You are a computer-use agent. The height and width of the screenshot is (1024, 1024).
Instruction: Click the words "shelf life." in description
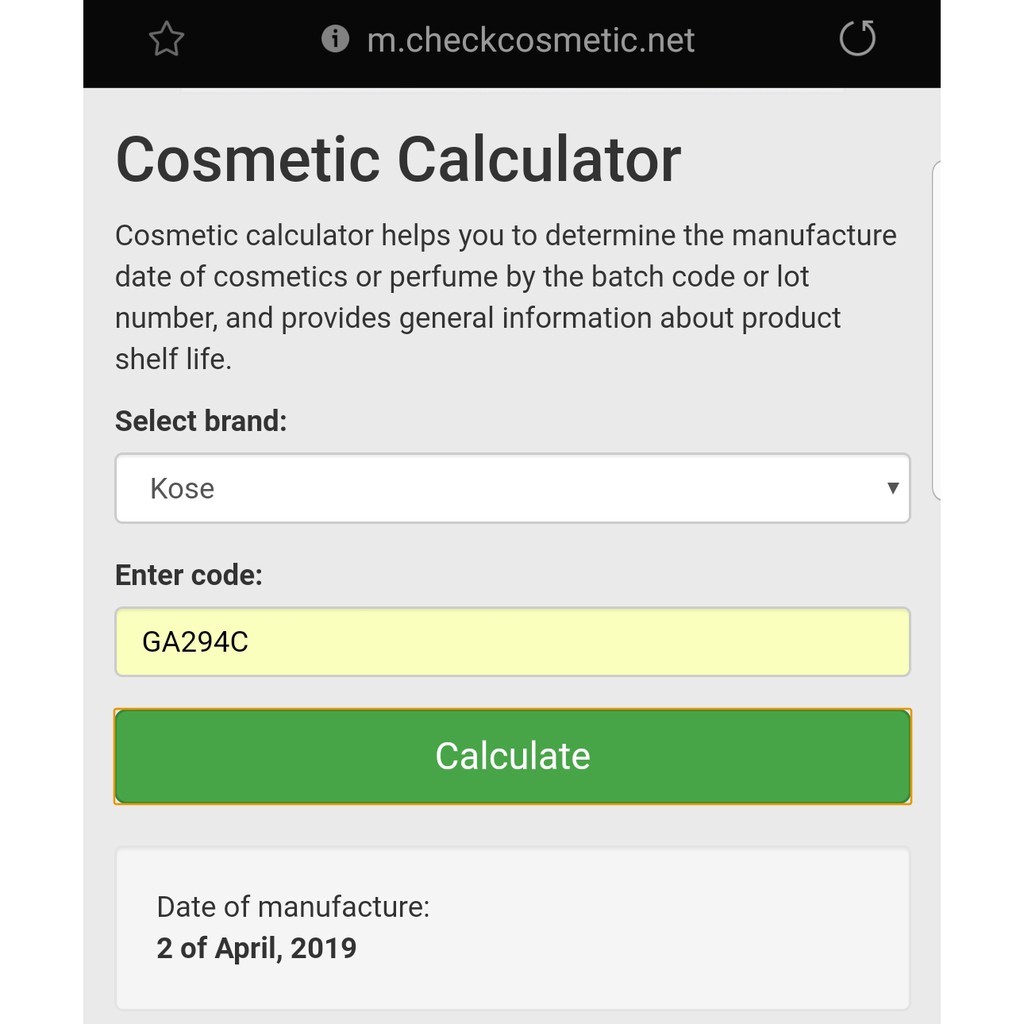(173, 359)
